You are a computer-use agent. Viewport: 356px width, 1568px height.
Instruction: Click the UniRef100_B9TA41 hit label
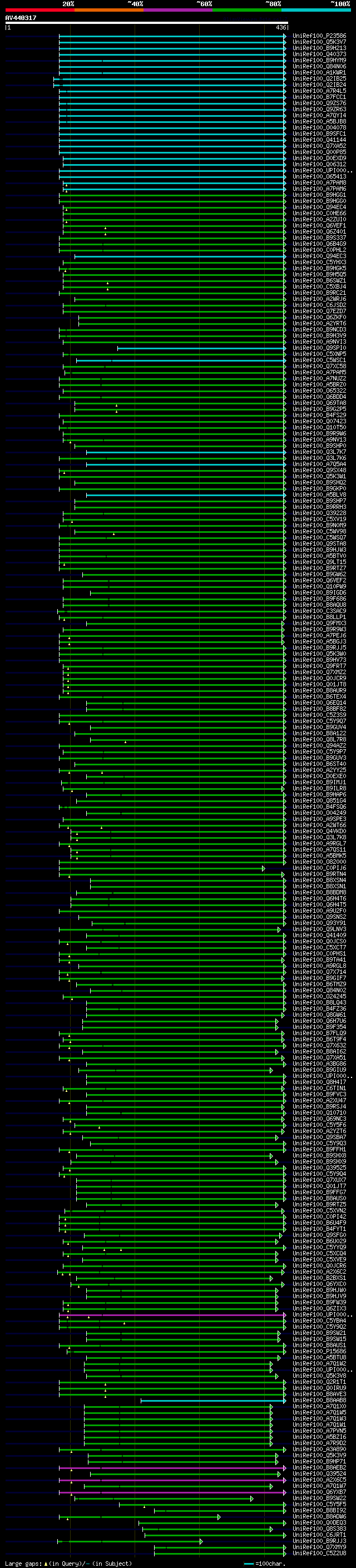click(319, 959)
